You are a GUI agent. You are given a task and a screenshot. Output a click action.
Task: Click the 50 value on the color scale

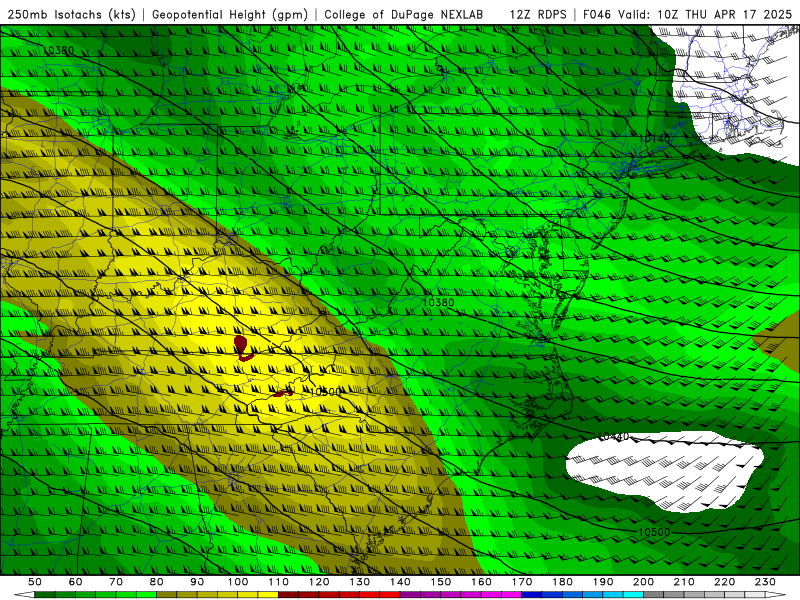point(35,582)
